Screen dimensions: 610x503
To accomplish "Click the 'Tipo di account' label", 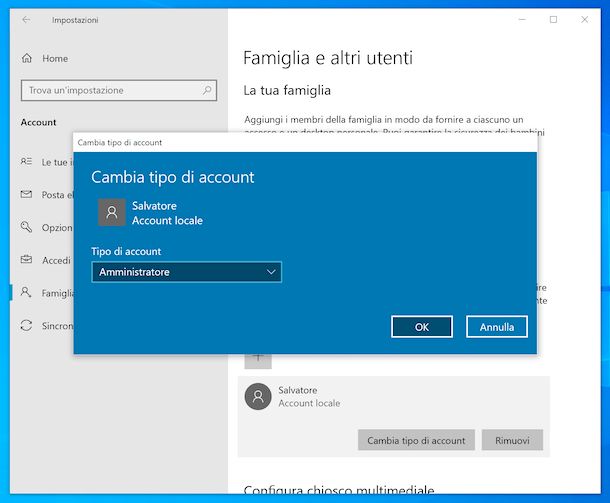I will click(126, 251).
